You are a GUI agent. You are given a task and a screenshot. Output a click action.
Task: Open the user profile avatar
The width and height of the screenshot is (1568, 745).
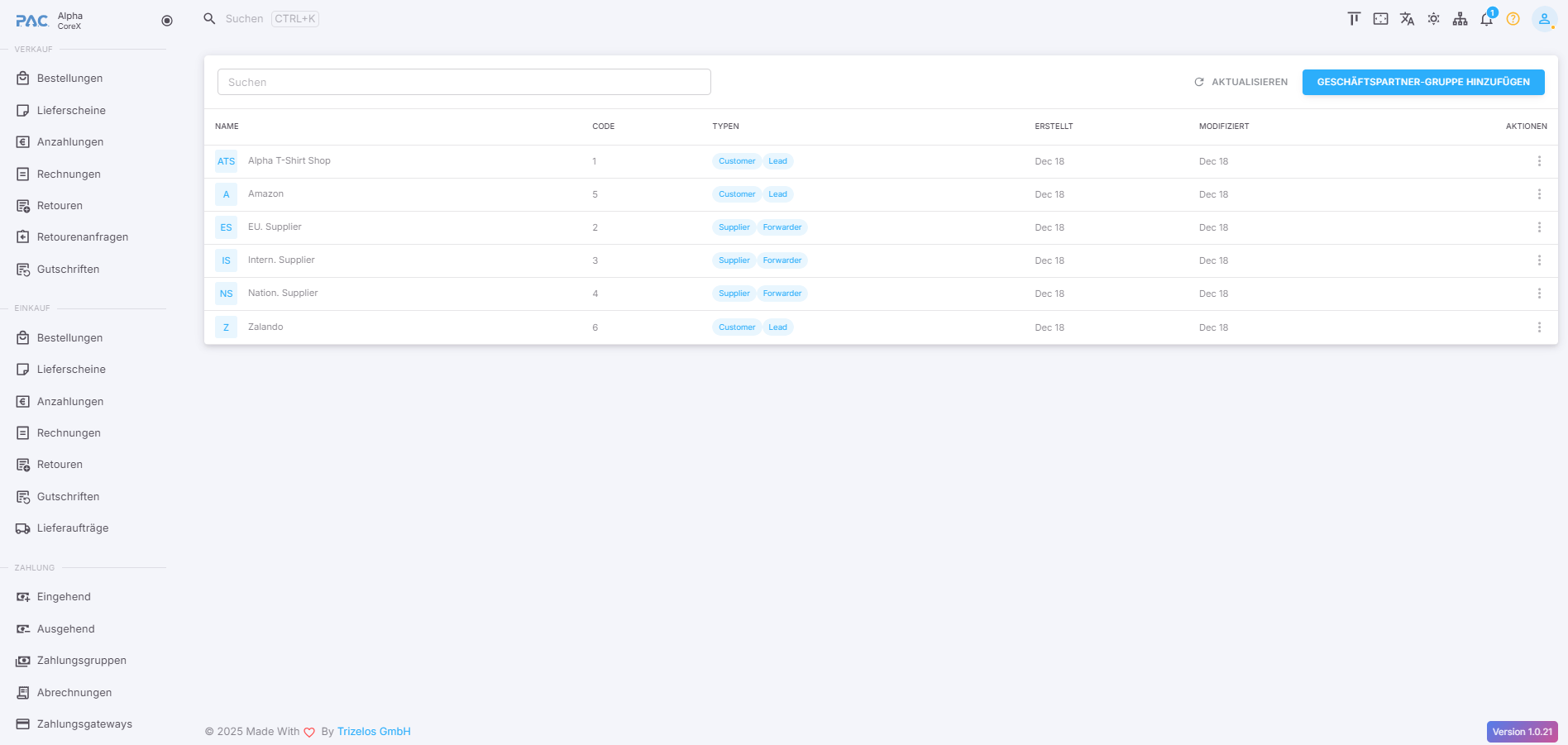tap(1543, 19)
